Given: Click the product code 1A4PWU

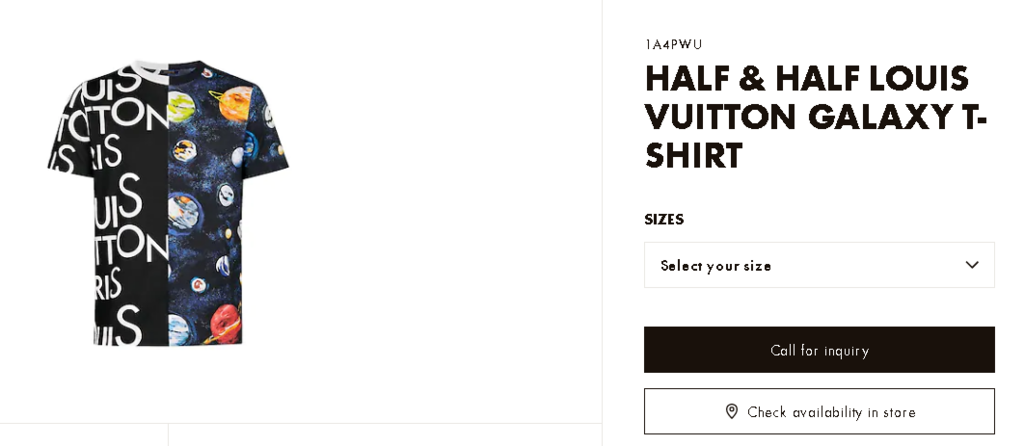Looking at the screenshot, I should coord(673,45).
